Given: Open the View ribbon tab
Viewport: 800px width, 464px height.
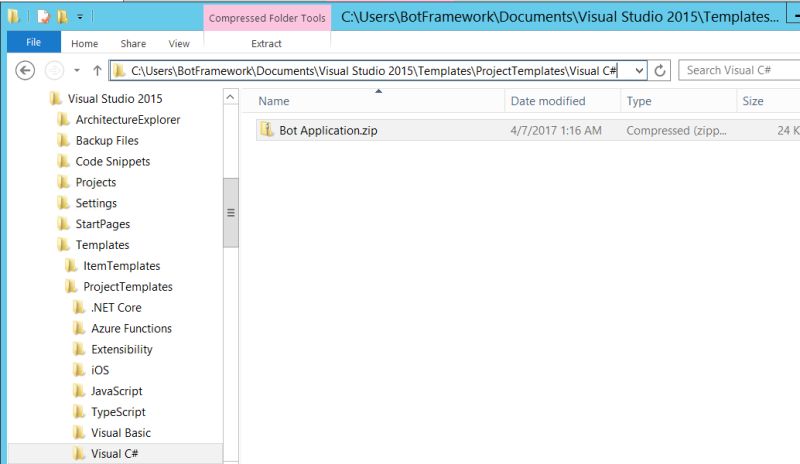Looking at the screenshot, I should coord(179,43).
